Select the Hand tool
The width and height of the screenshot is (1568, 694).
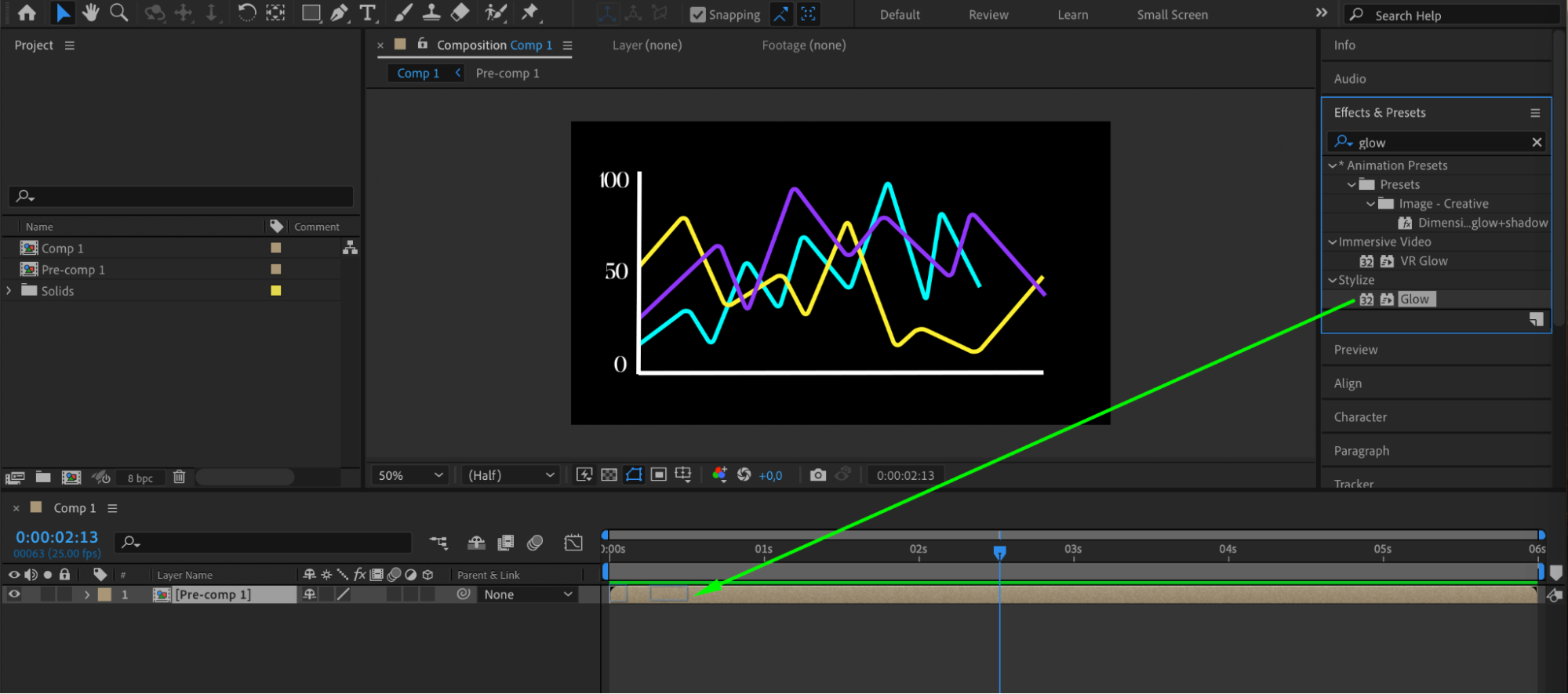click(91, 13)
